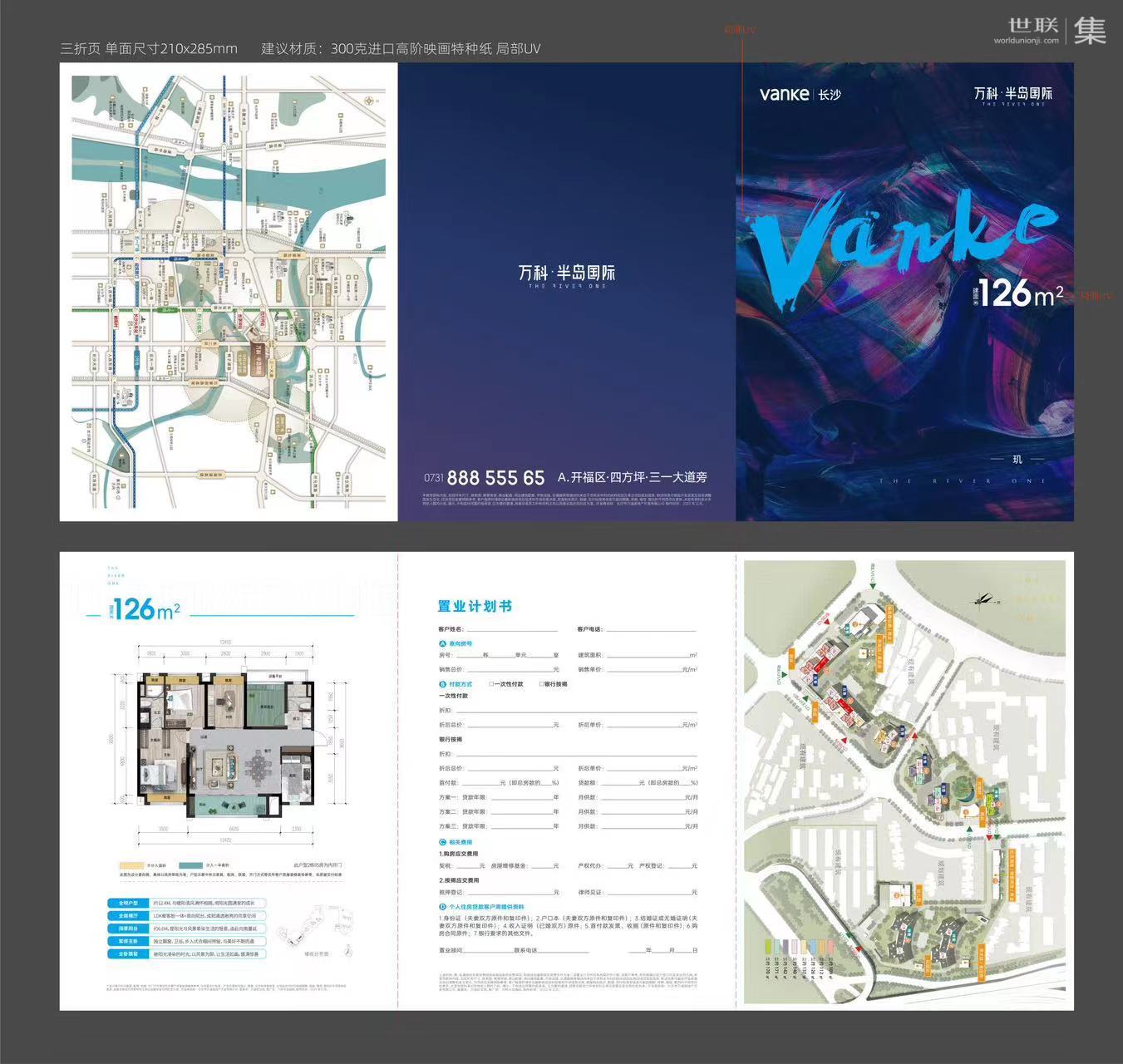Image resolution: width=1123 pixels, height=1064 pixels.
Task: Click the 置业计划书 heading
Action: (475, 607)
